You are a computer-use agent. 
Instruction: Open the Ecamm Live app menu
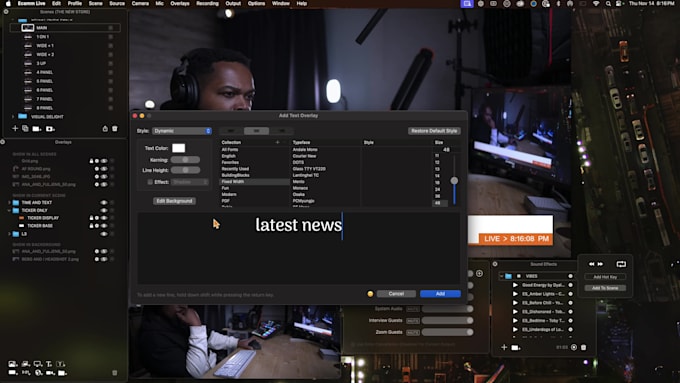point(31,3)
